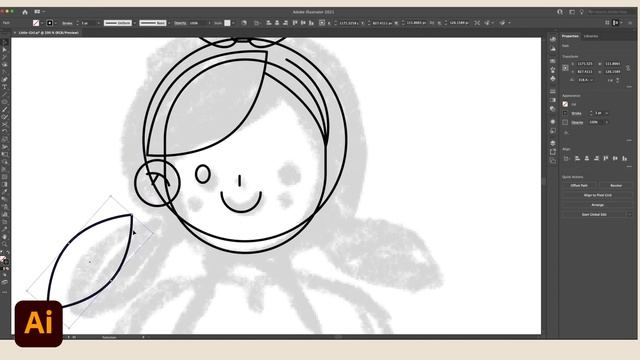
Task: Open workspace switcher dropdown near Home
Action: pyautogui.click(x=44, y=12)
